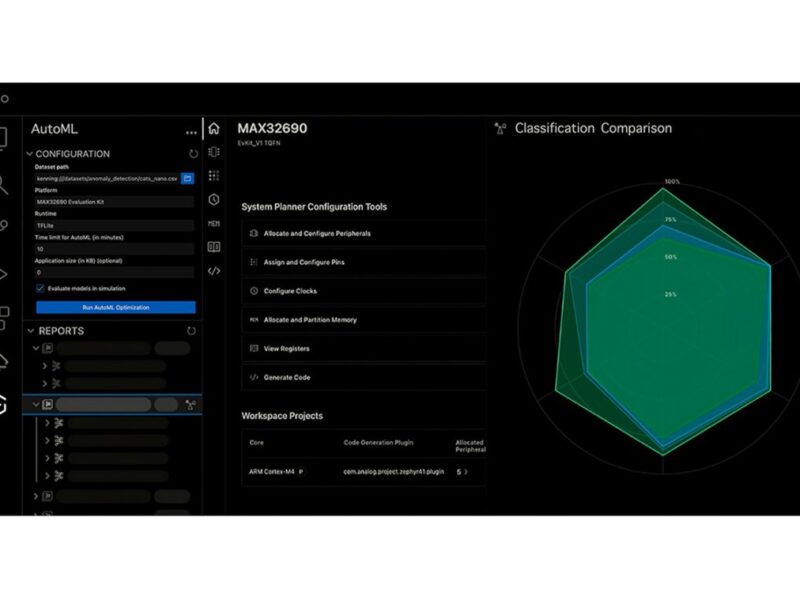Image resolution: width=800 pixels, height=600 pixels.
Task: Toggle the run indicator on the first report entry
Action: coord(47,348)
